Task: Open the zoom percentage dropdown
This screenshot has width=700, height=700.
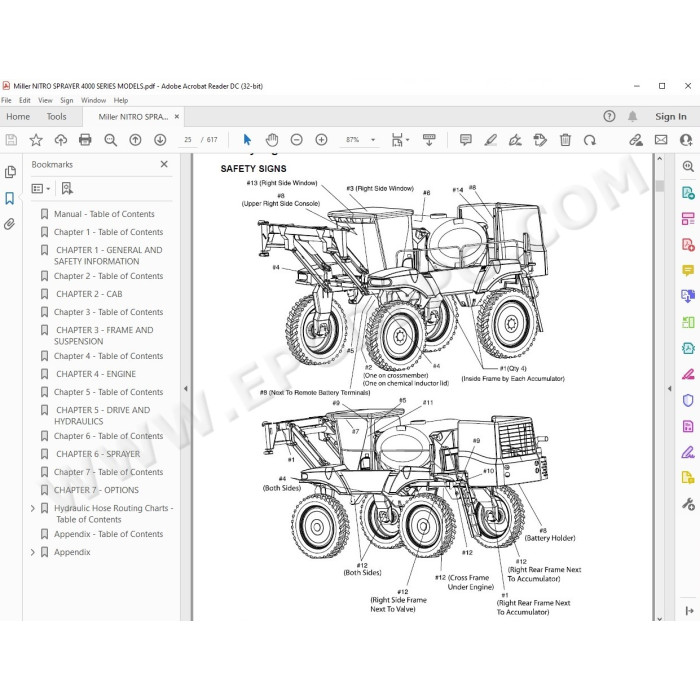Action: 373,140
